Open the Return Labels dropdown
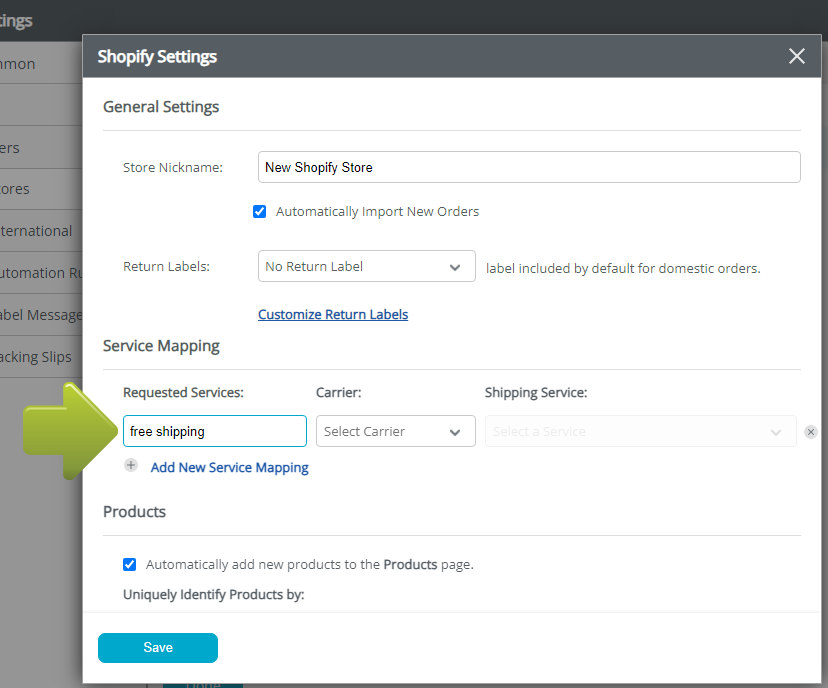Viewport: 828px width, 688px height. [x=366, y=266]
